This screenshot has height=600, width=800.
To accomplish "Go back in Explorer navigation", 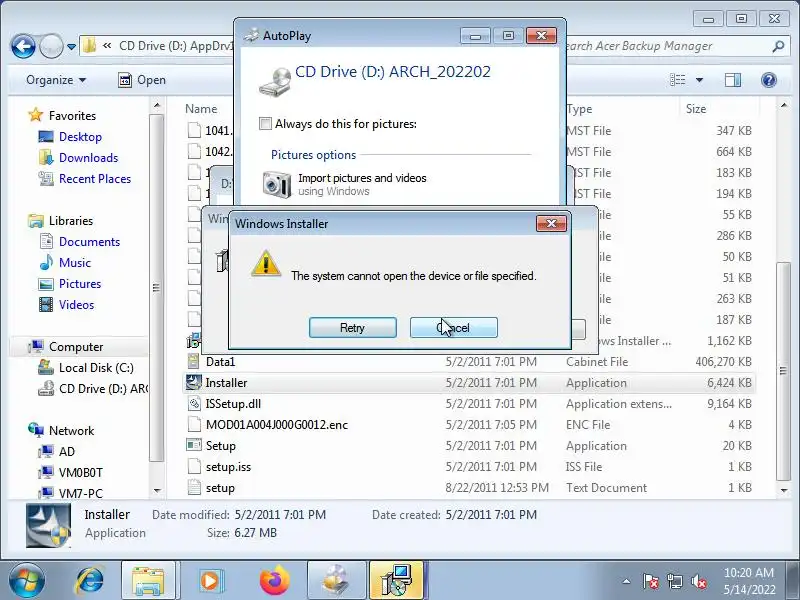I will pos(23,46).
